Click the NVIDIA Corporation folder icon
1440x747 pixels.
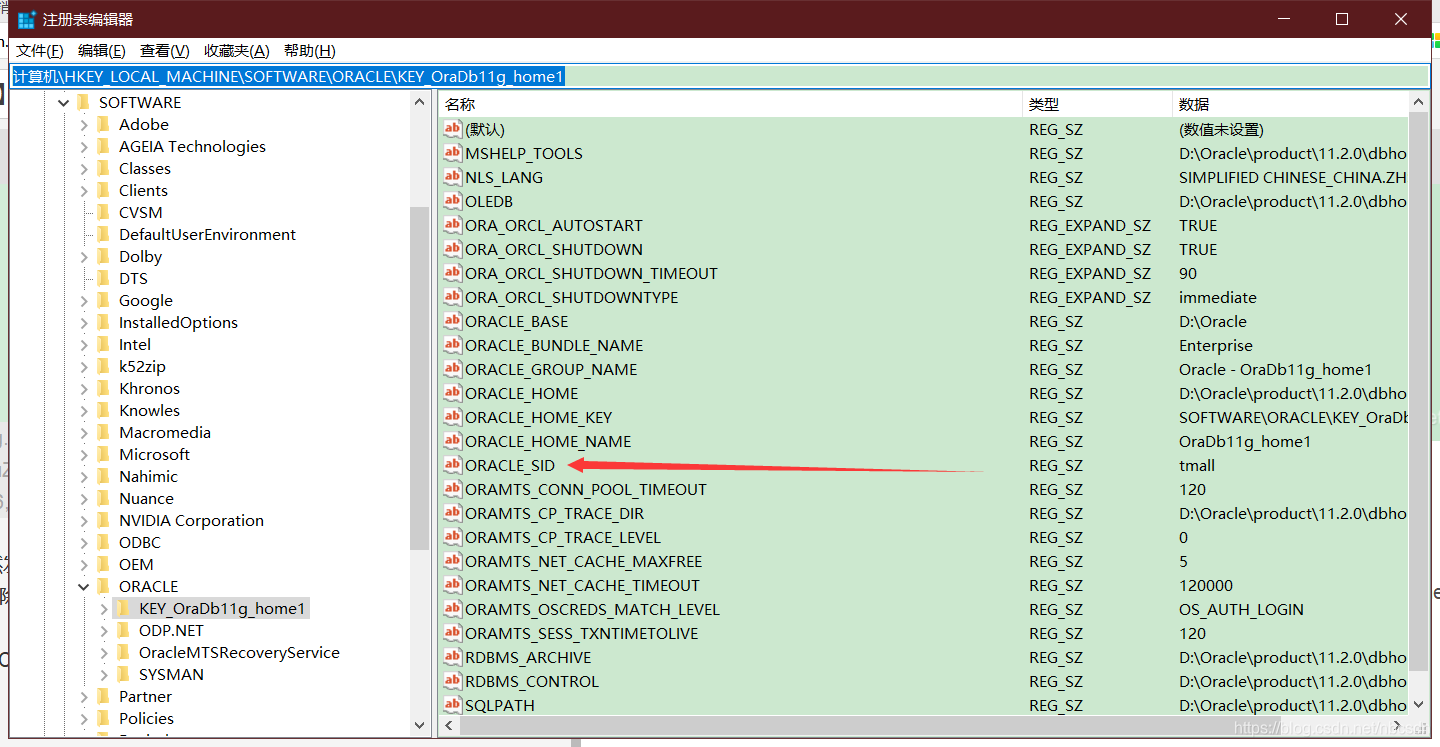(x=103, y=520)
